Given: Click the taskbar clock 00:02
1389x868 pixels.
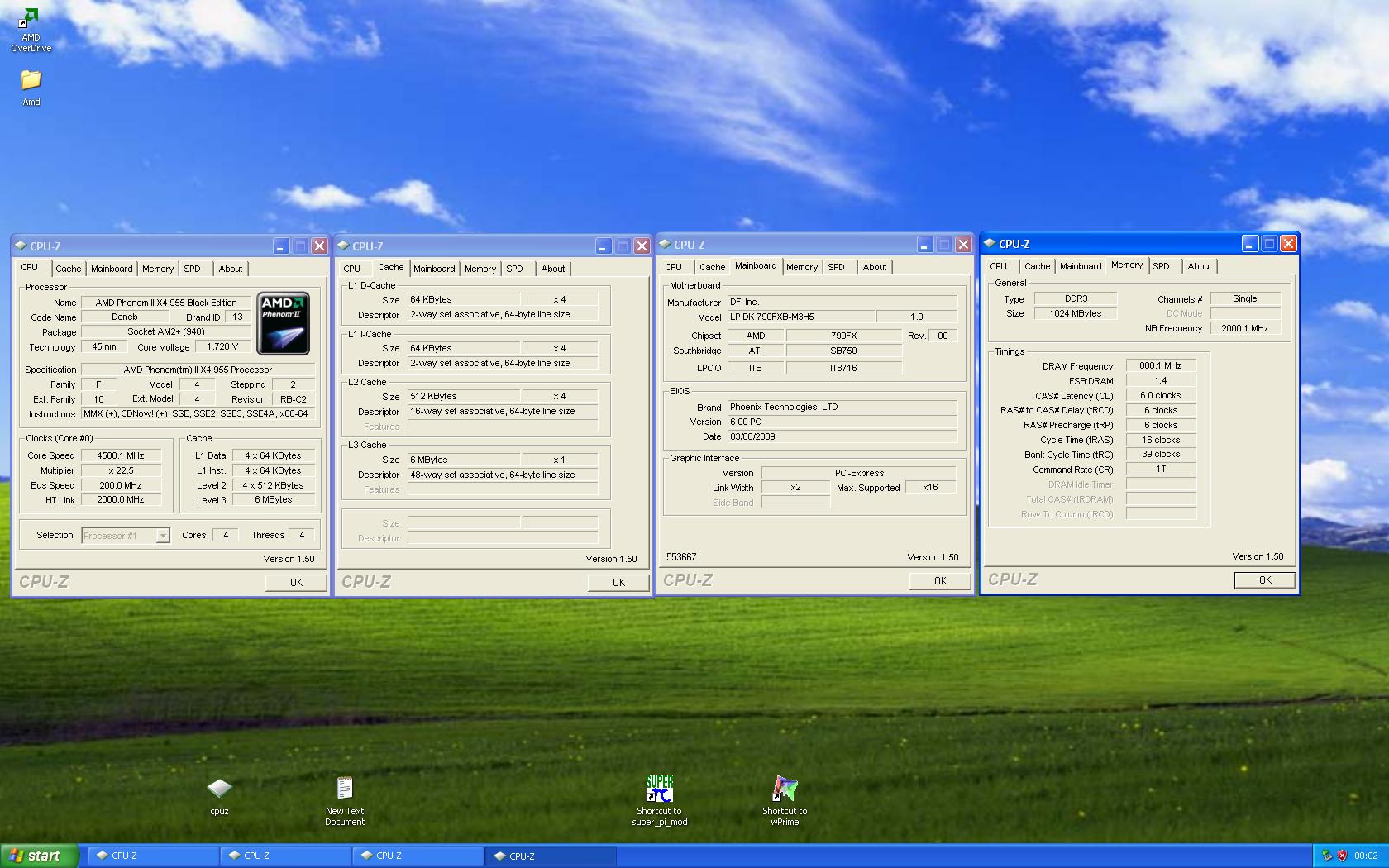Looking at the screenshot, I should point(1366,856).
